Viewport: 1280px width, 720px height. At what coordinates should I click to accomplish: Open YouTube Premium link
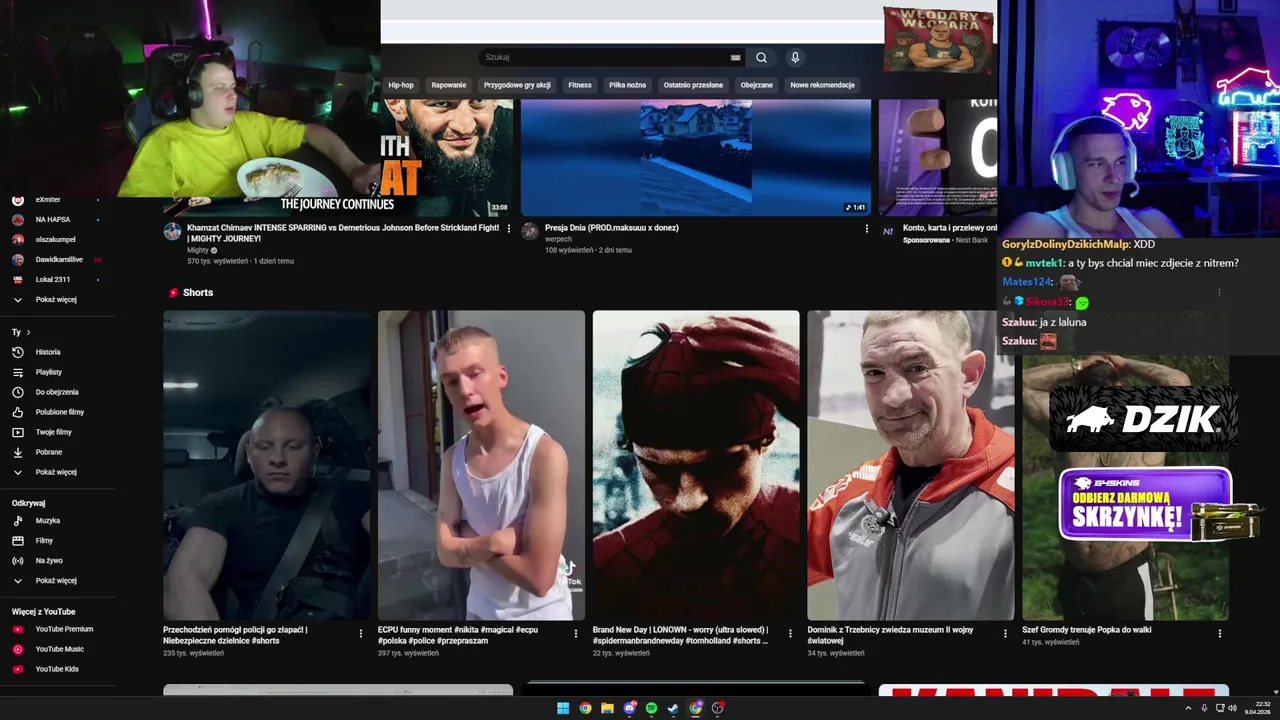64,629
